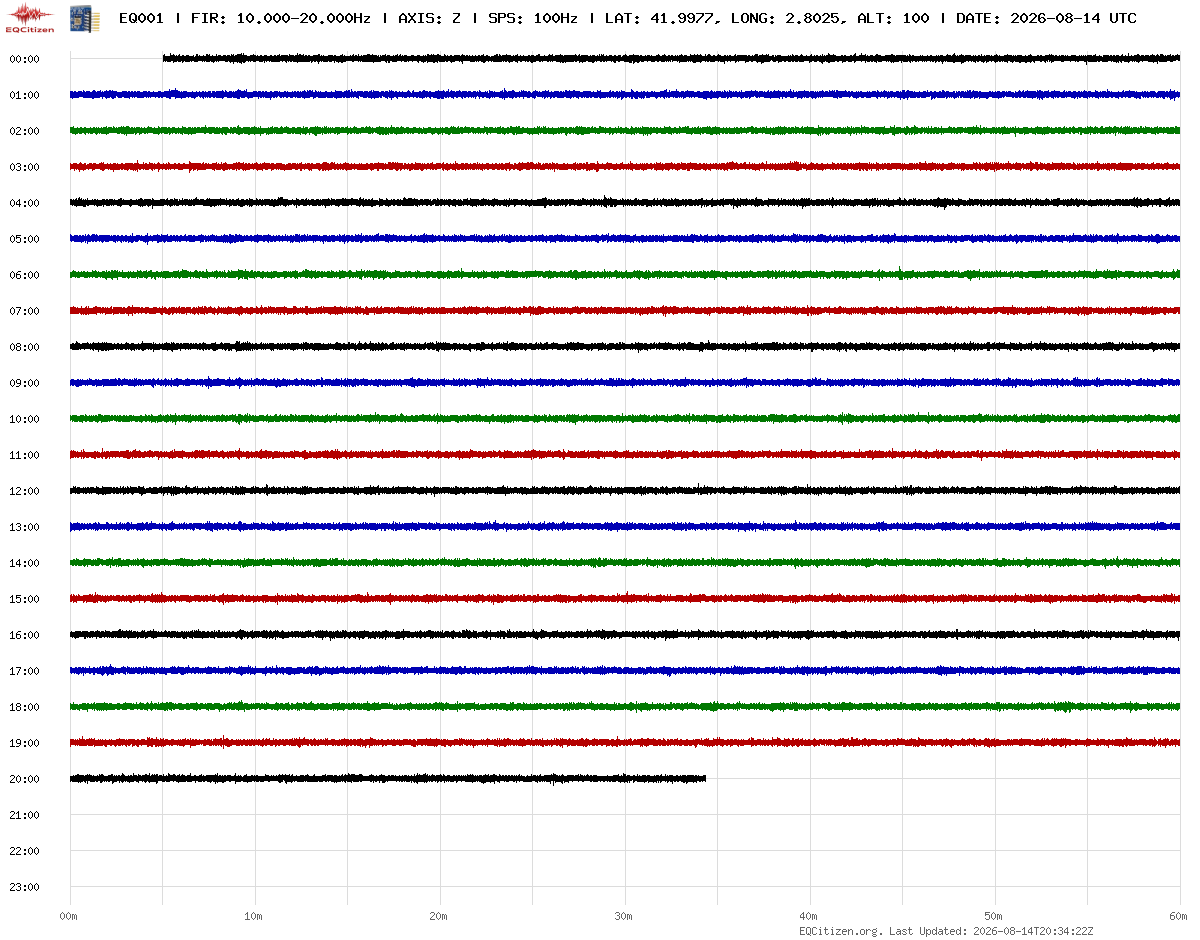The image size is (1200, 940).
Task: Click the green 02:00 seismic trace
Action: point(625,131)
